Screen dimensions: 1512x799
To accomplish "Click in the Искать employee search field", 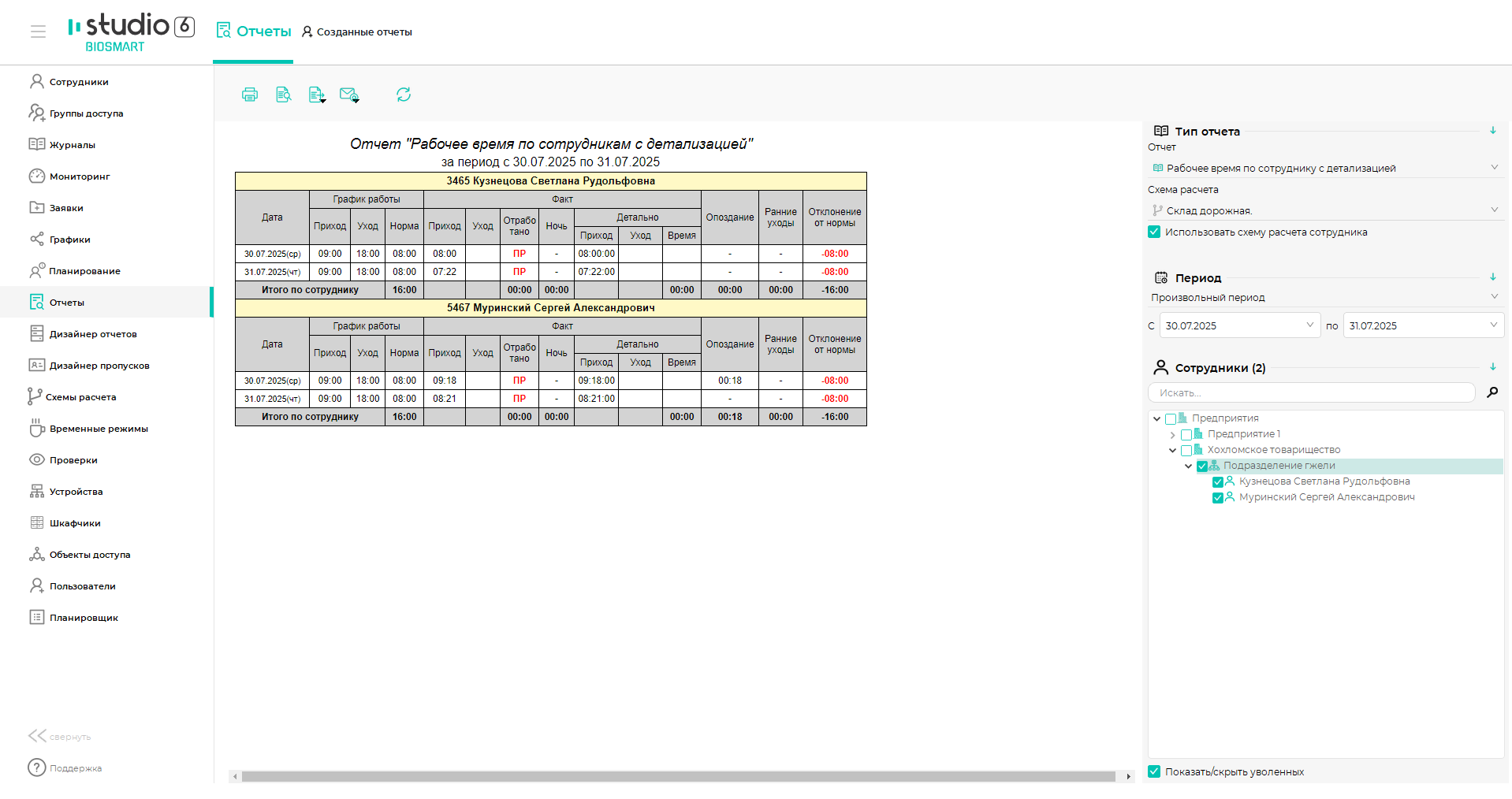I will 1312,392.
